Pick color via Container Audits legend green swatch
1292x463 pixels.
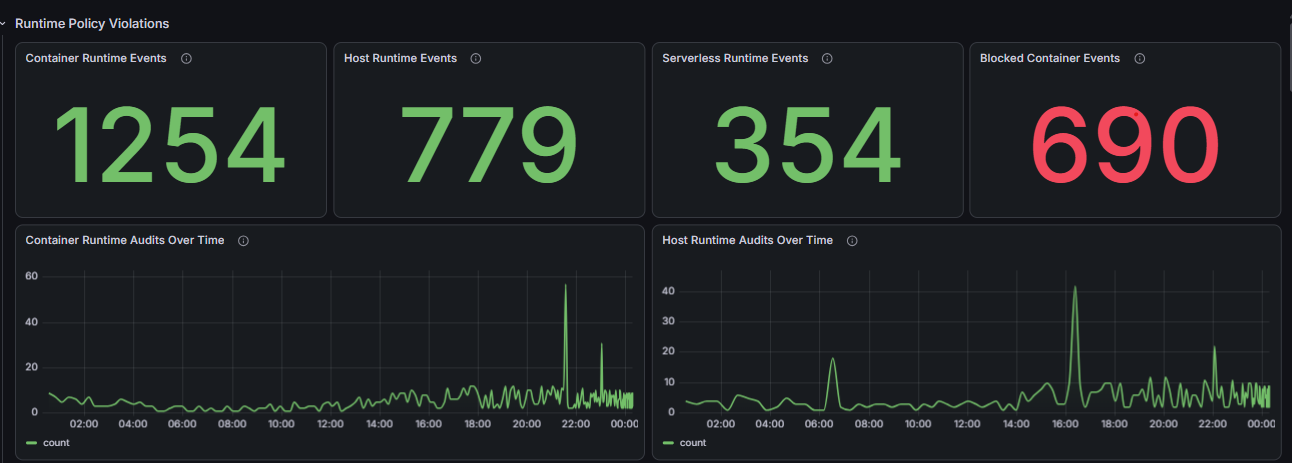(x=32, y=442)
